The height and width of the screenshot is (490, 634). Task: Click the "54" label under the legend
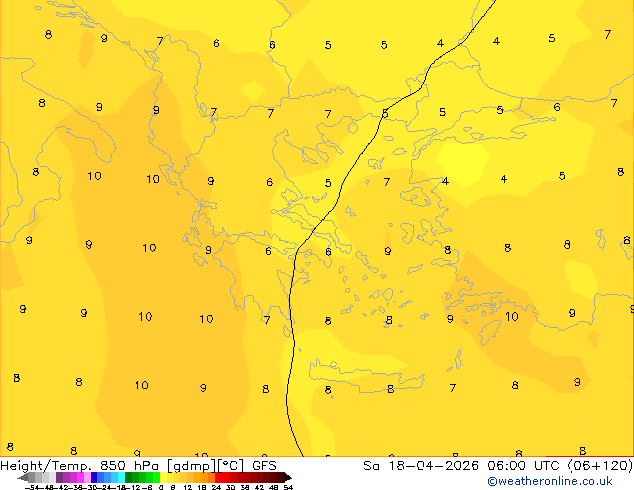[288, 487]
